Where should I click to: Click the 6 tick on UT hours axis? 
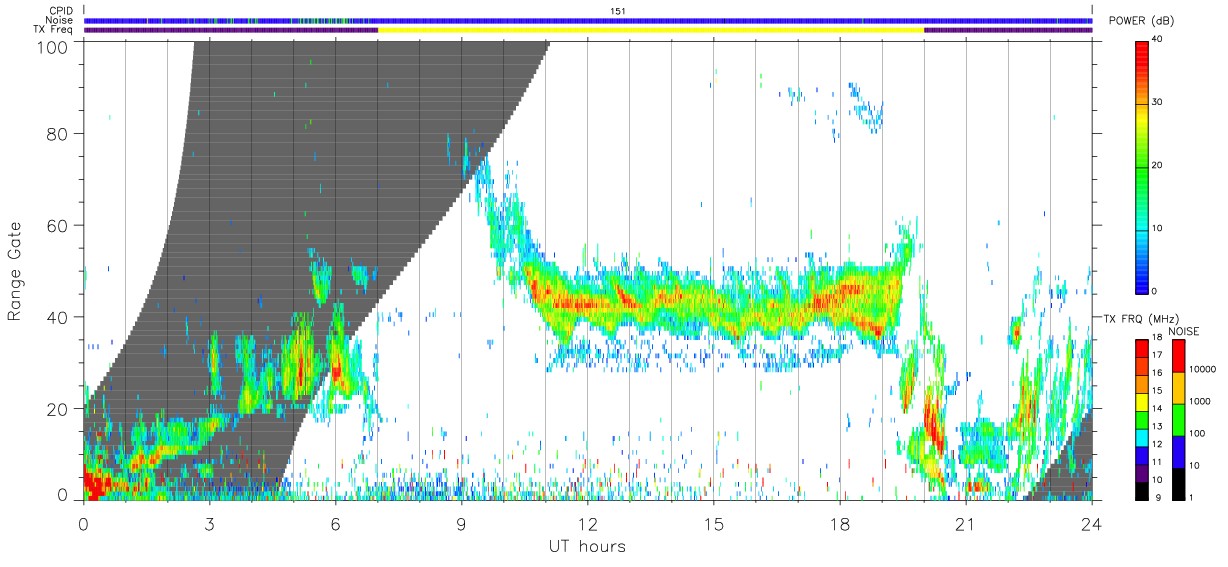(336, 523)
